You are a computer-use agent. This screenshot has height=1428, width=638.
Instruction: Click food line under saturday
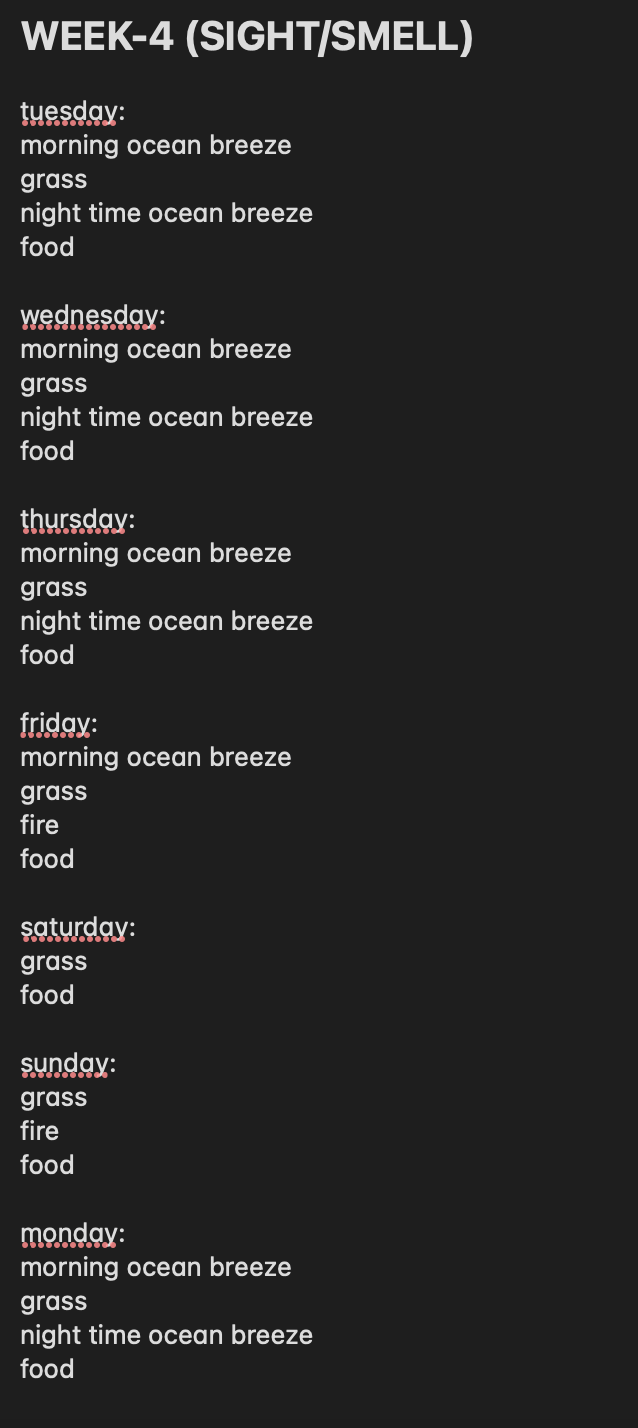[x=47, y=995]
